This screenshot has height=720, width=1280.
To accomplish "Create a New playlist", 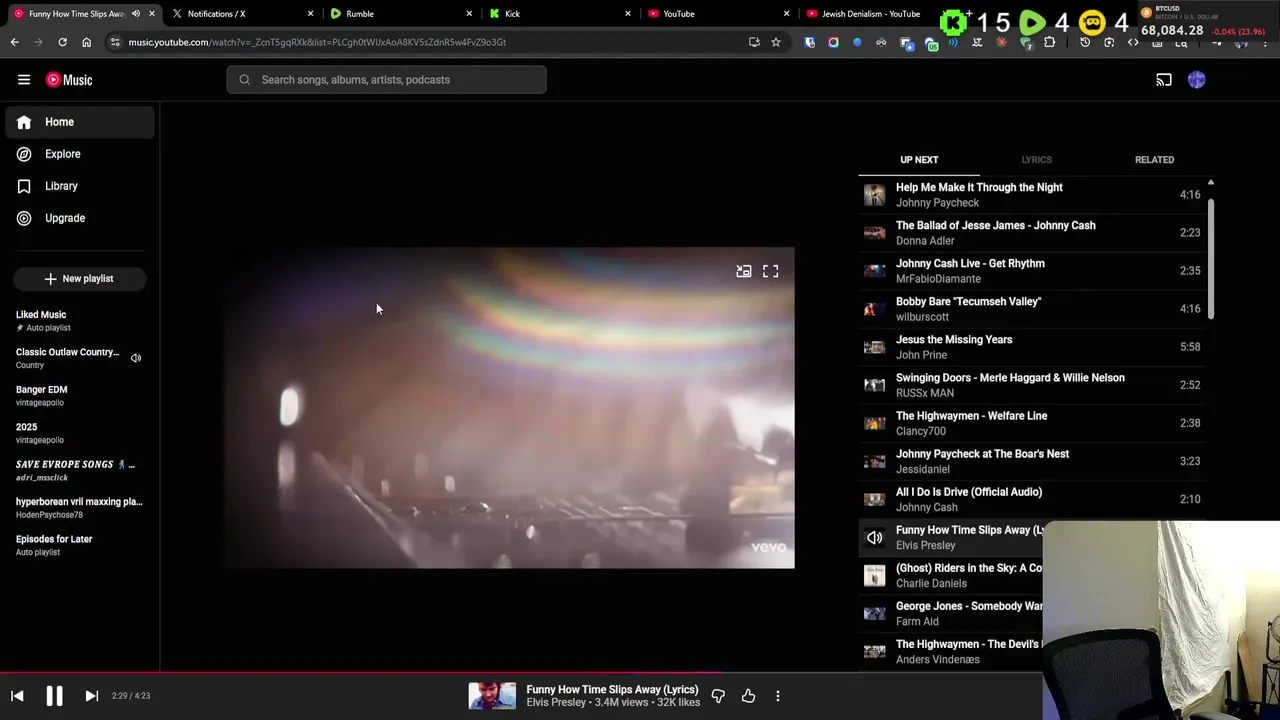I will pos(80,279).
